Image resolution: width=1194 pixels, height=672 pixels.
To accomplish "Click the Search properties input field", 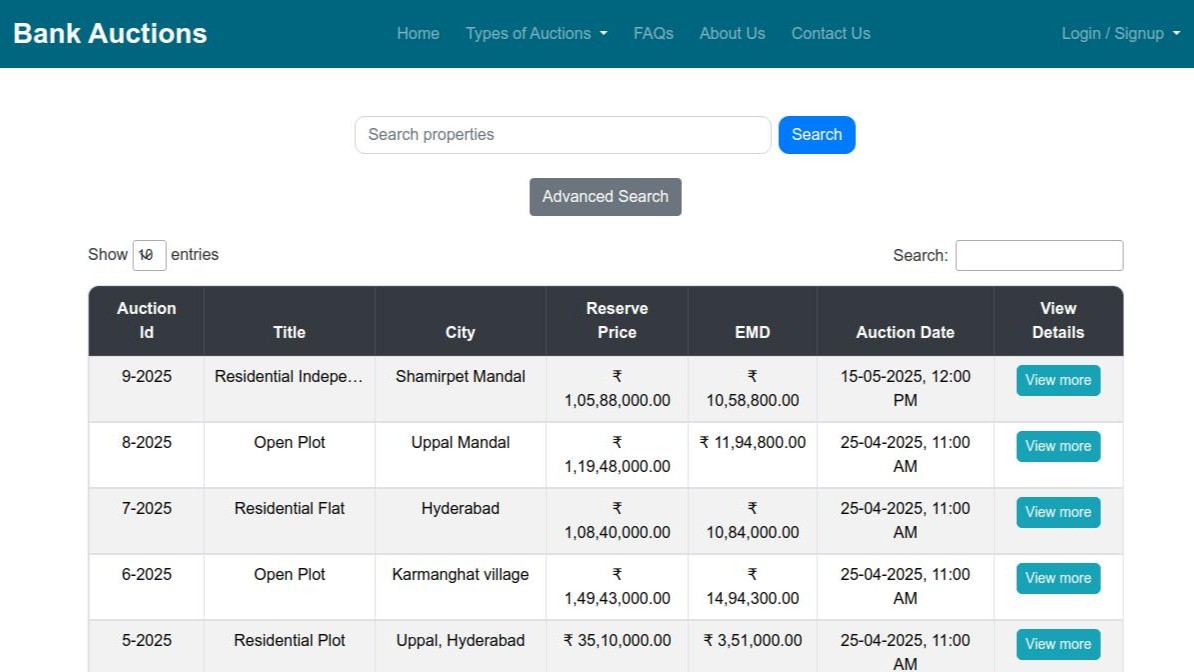I will (x=563, y=135).
